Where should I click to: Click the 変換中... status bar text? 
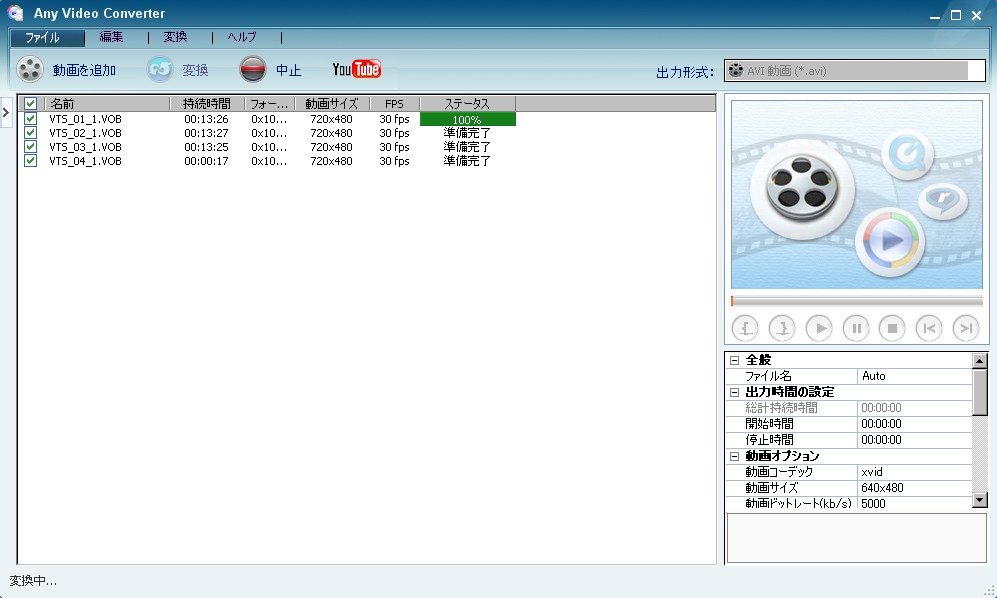click(x=33, y=581)
